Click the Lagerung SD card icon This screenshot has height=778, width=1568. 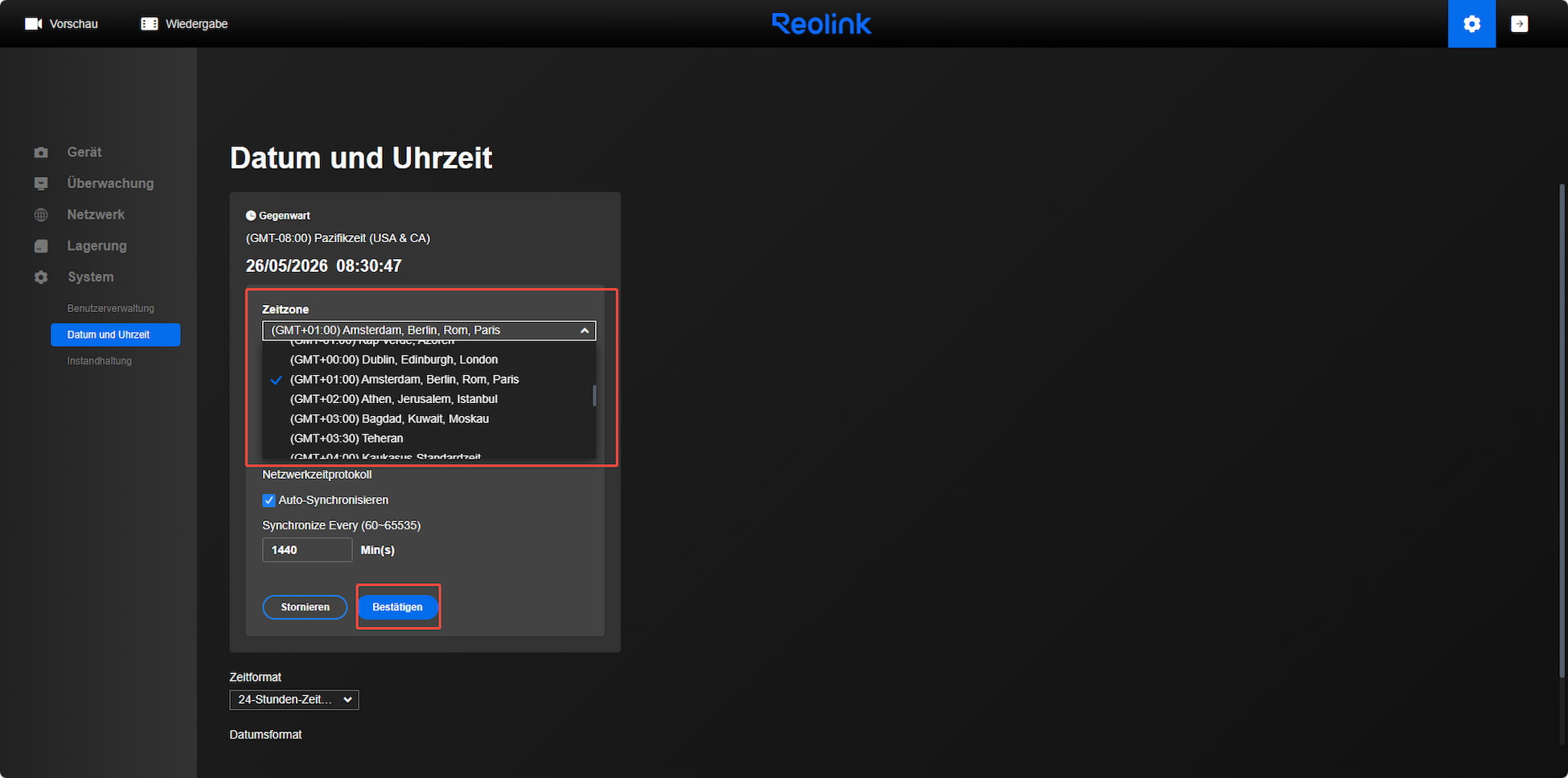click(x=41, y=246)
